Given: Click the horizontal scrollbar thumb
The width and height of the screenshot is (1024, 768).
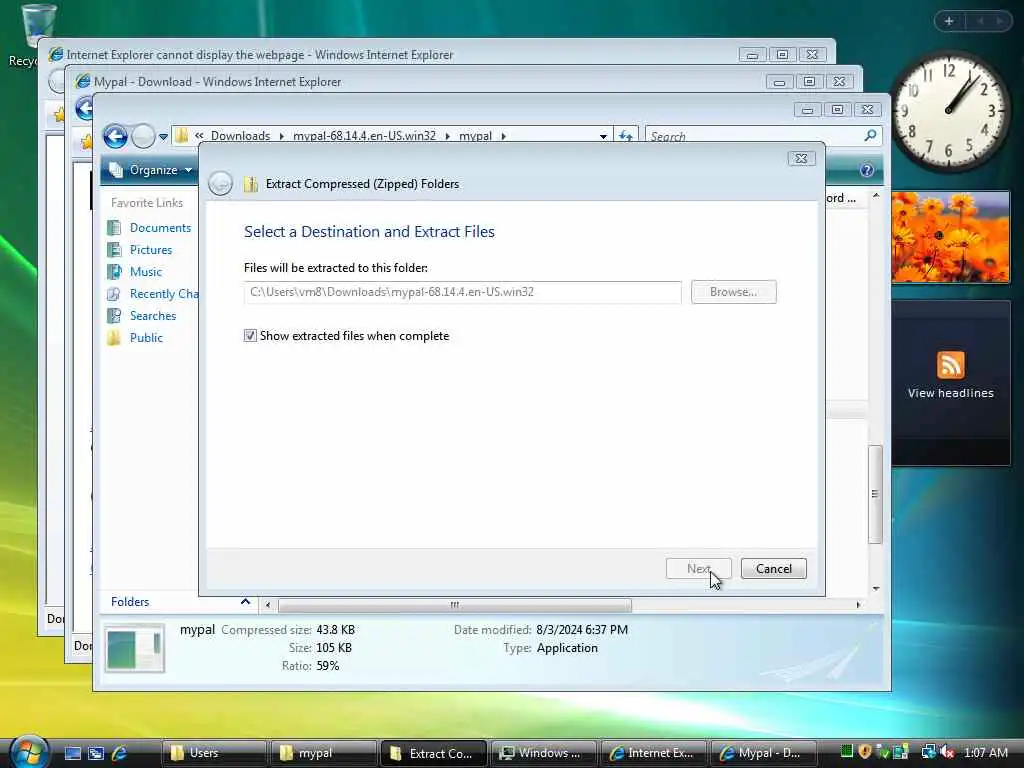Looking at the screenshot, I should coord(455,605).
